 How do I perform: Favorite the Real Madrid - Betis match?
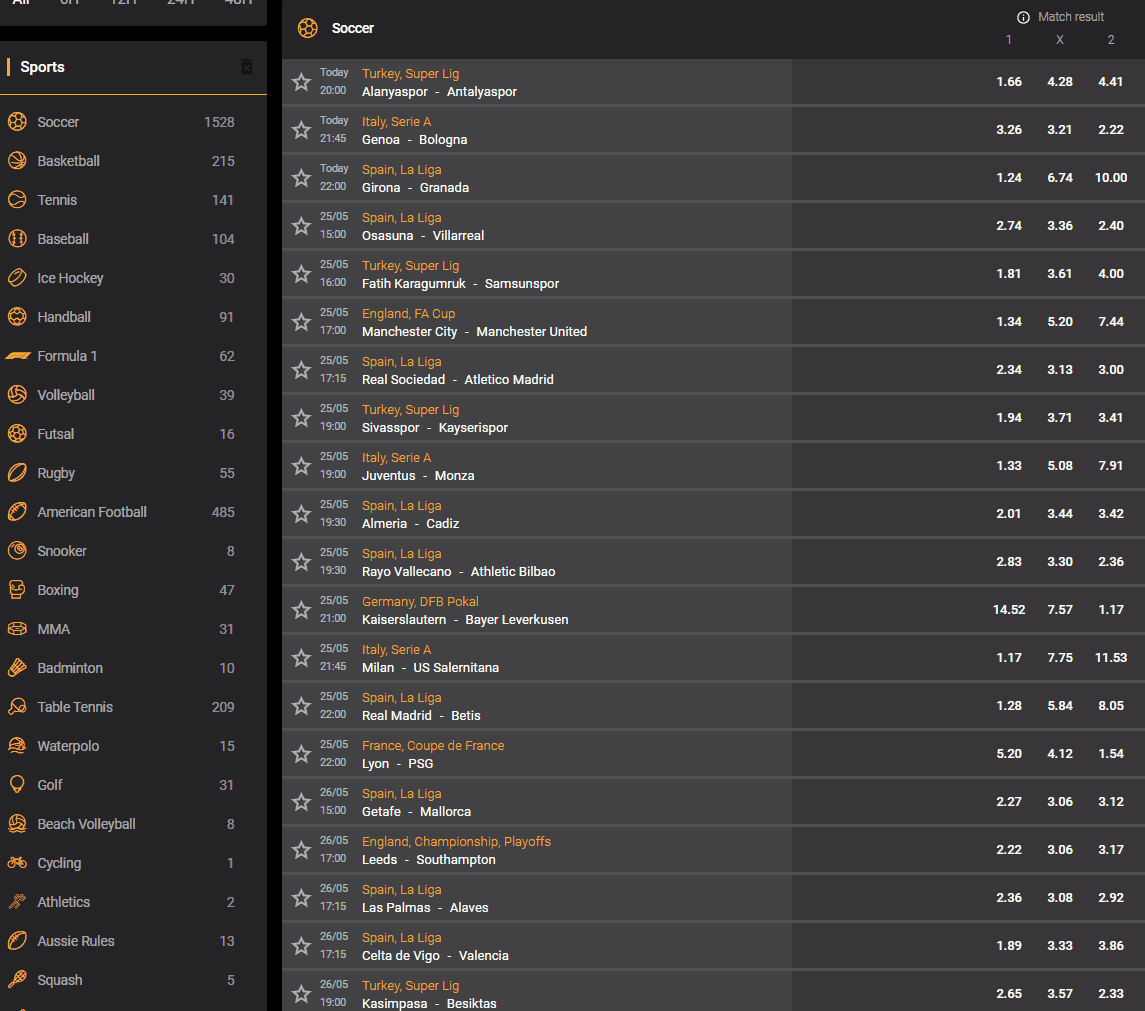coord(301,706)
